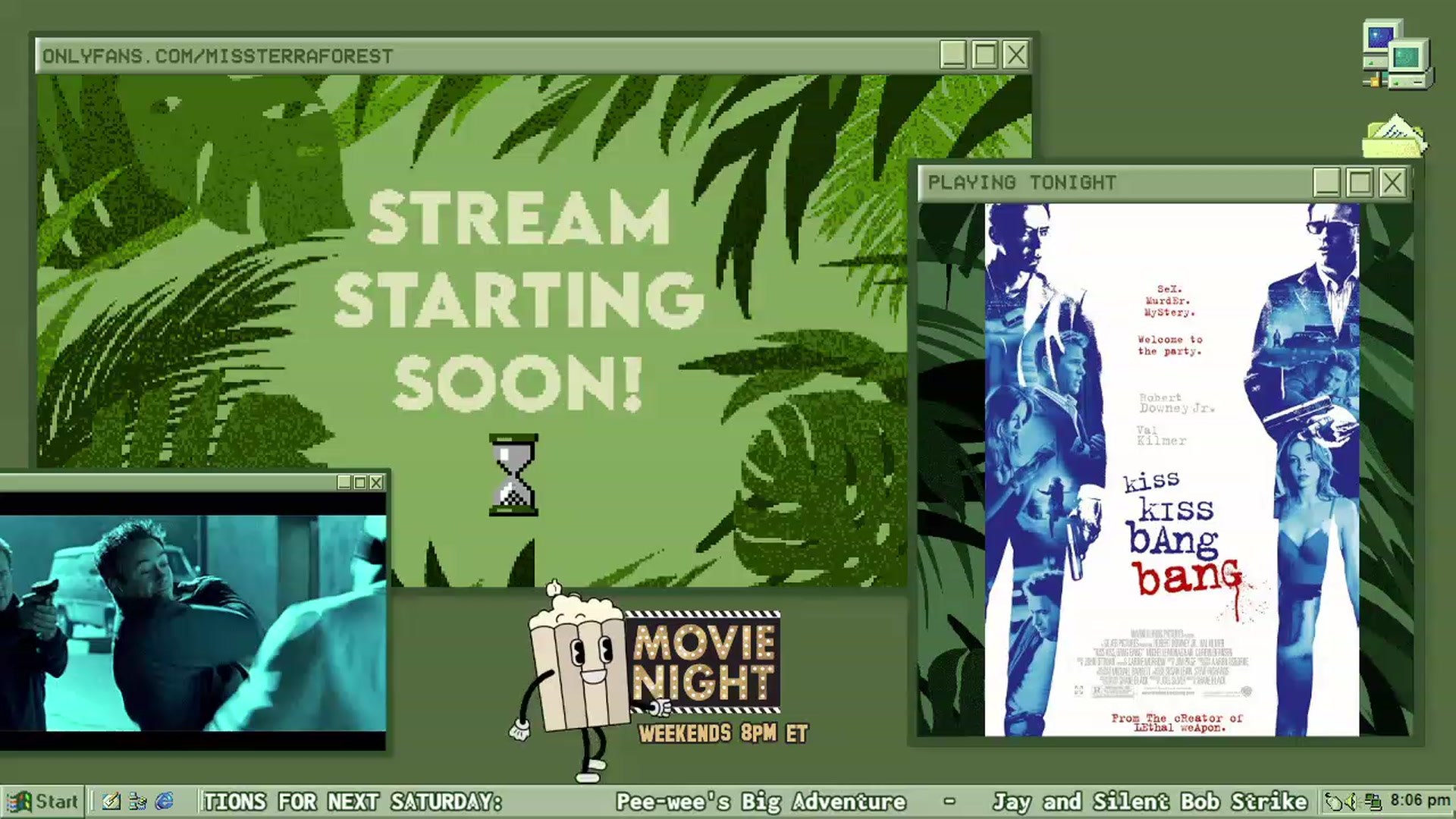The height and width of the screenshot is (819, 1456).
Task: Click 'Pee-wee's Big Adventure' ticker text
Action: pos(761,802)
